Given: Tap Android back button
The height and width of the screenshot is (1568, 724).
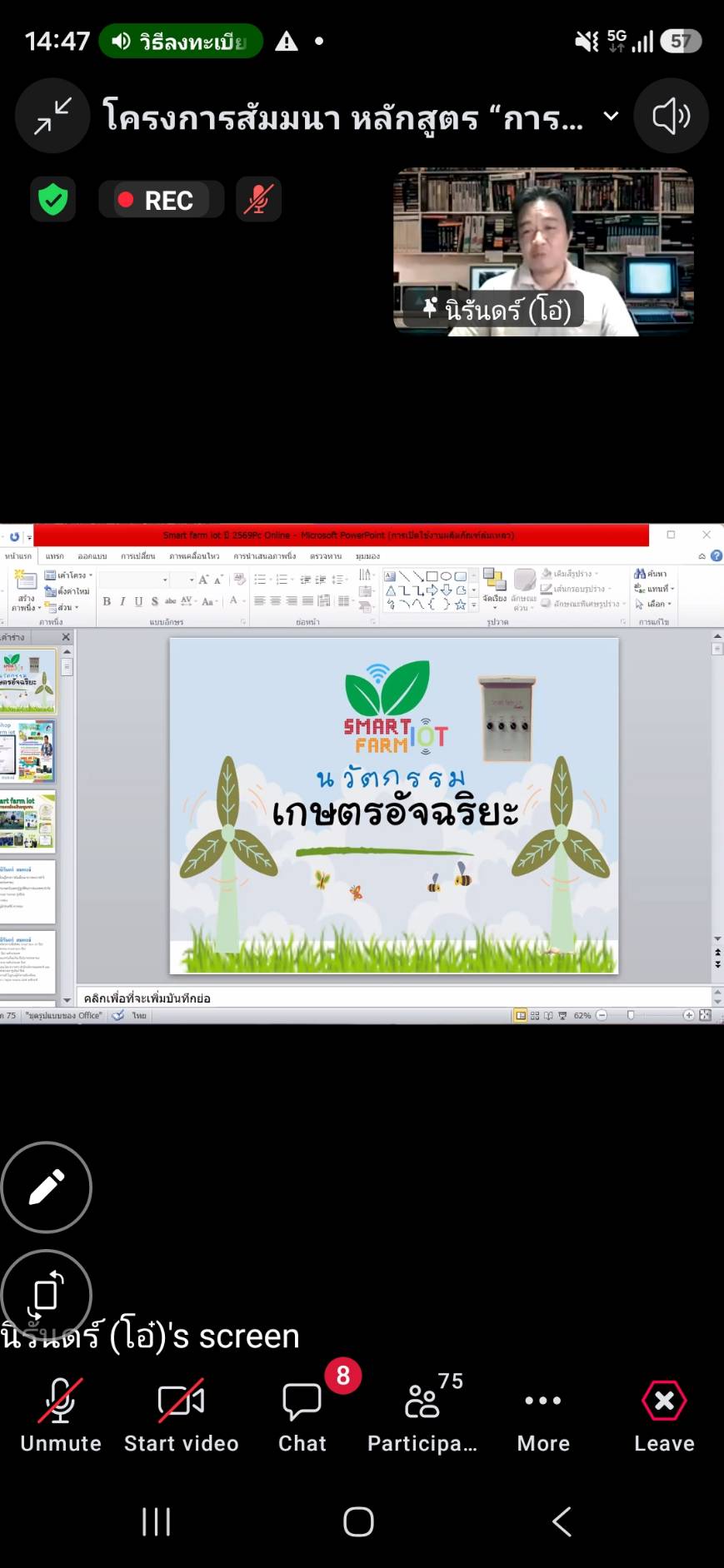Looking at the screenshot, I should (x=562, y=1521).
